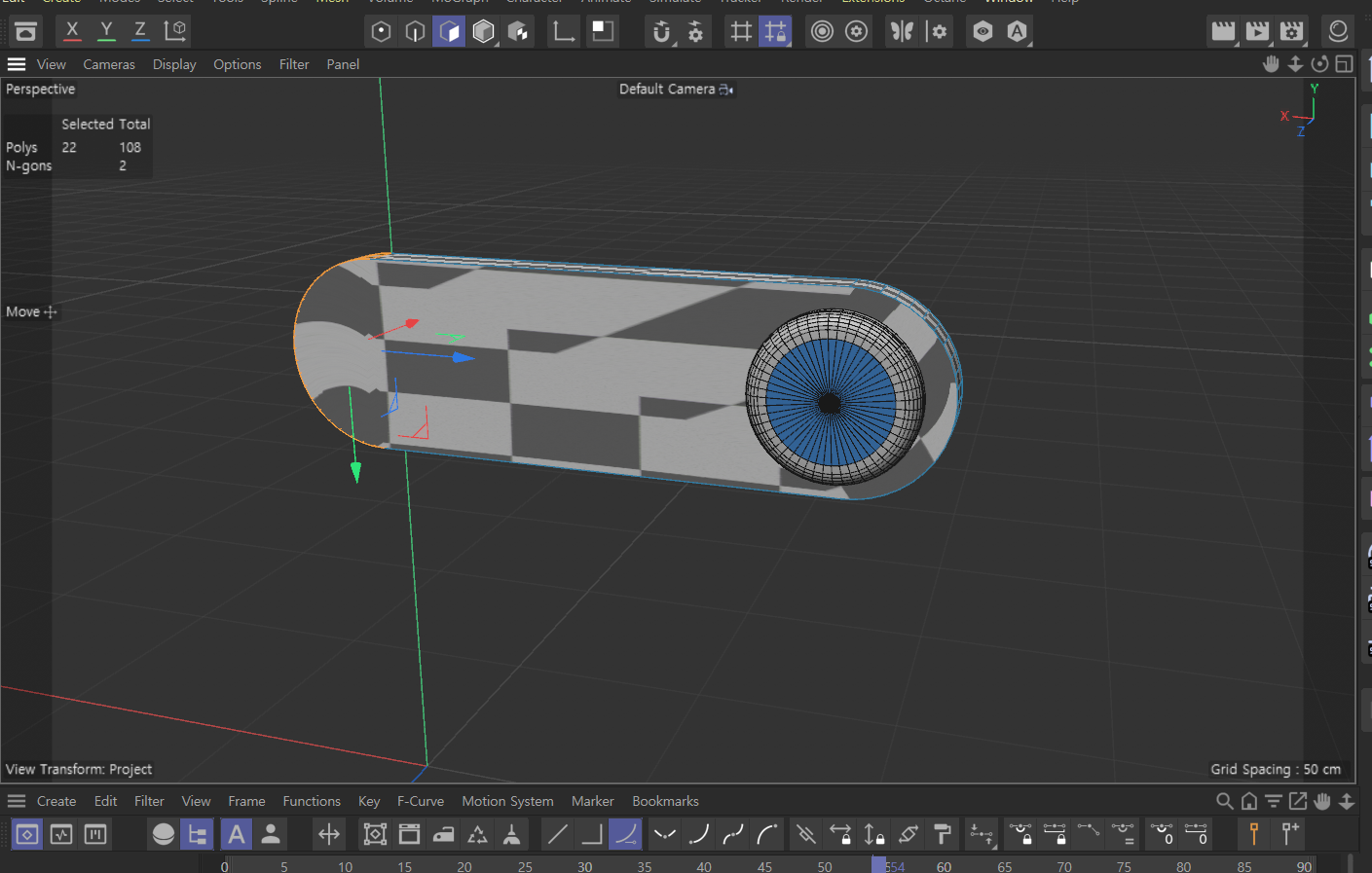Image resolution: width=1372 pixels, height=873 pixels.
Task: Open the viewport Display menu
Action: pos(174,64)
